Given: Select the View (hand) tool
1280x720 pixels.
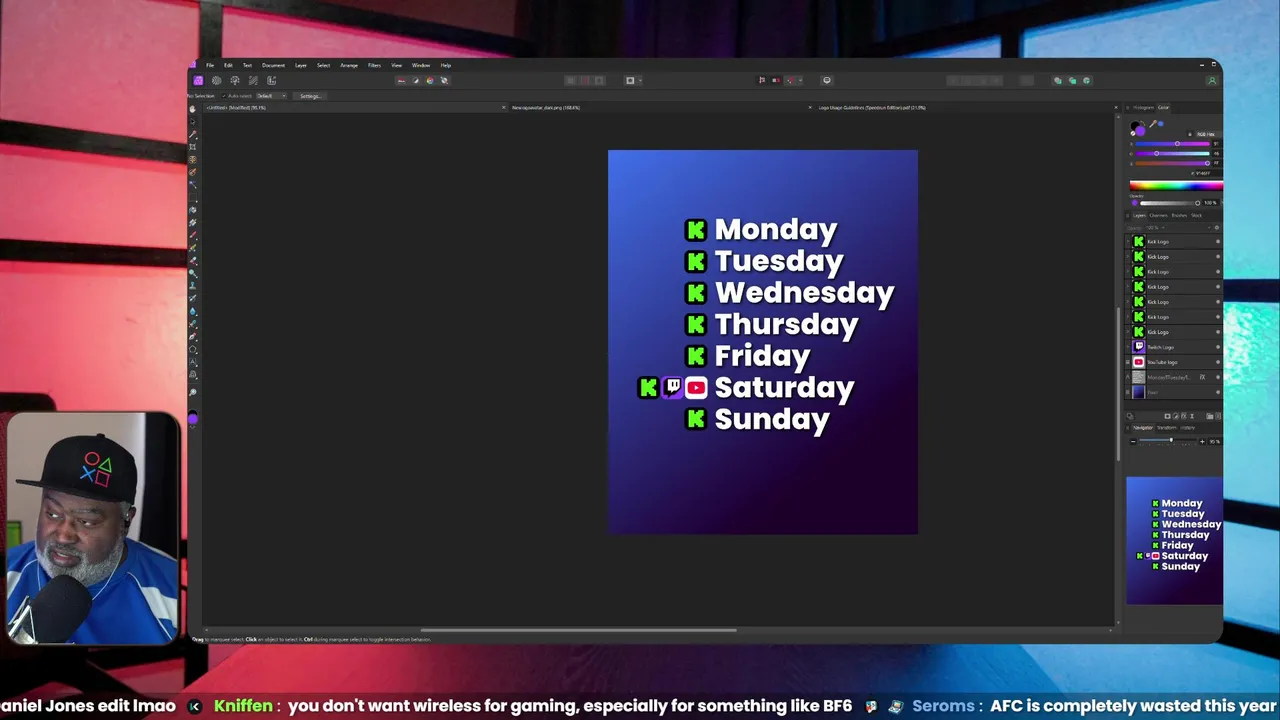Looking at the screenshot, I should (192, 109).
